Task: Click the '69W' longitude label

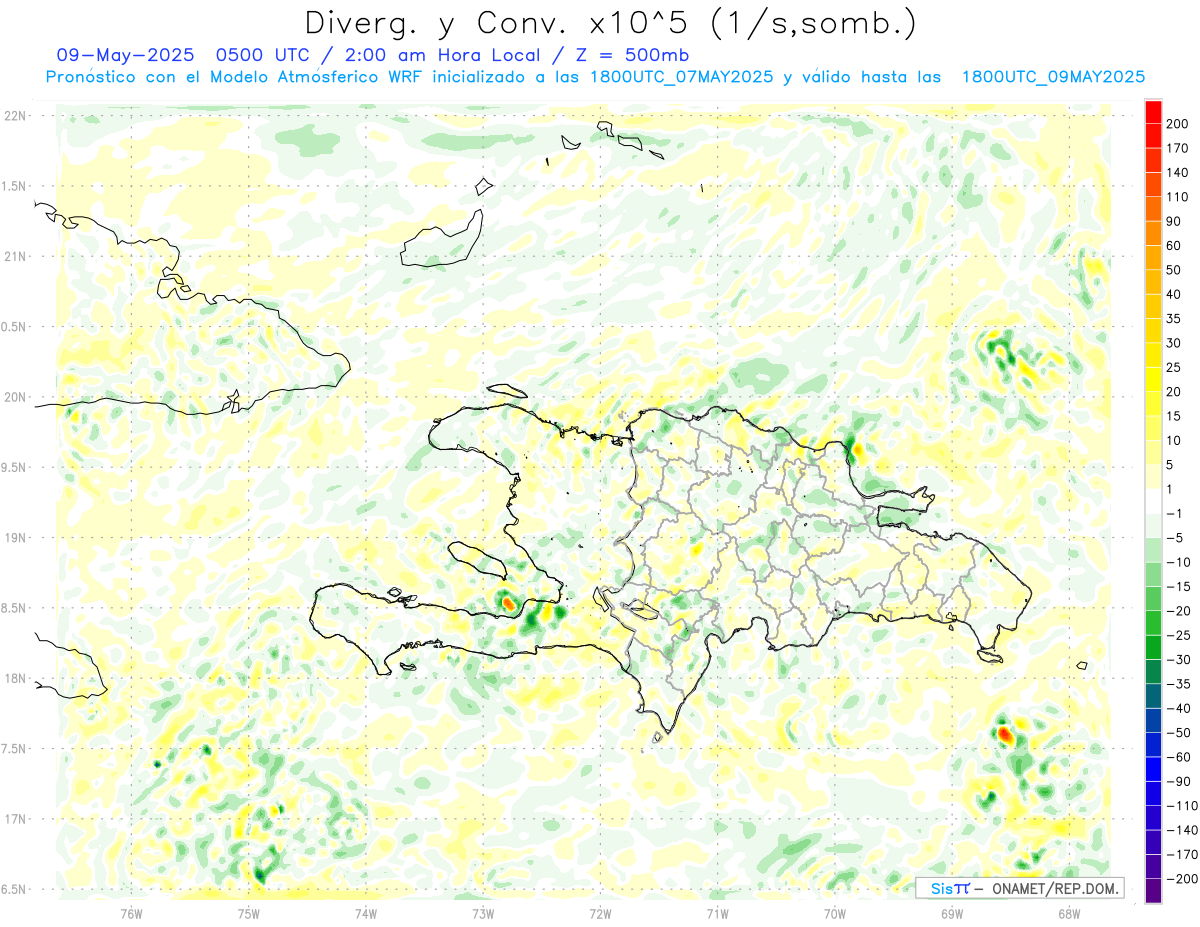Action: click(x=952, y=913)
